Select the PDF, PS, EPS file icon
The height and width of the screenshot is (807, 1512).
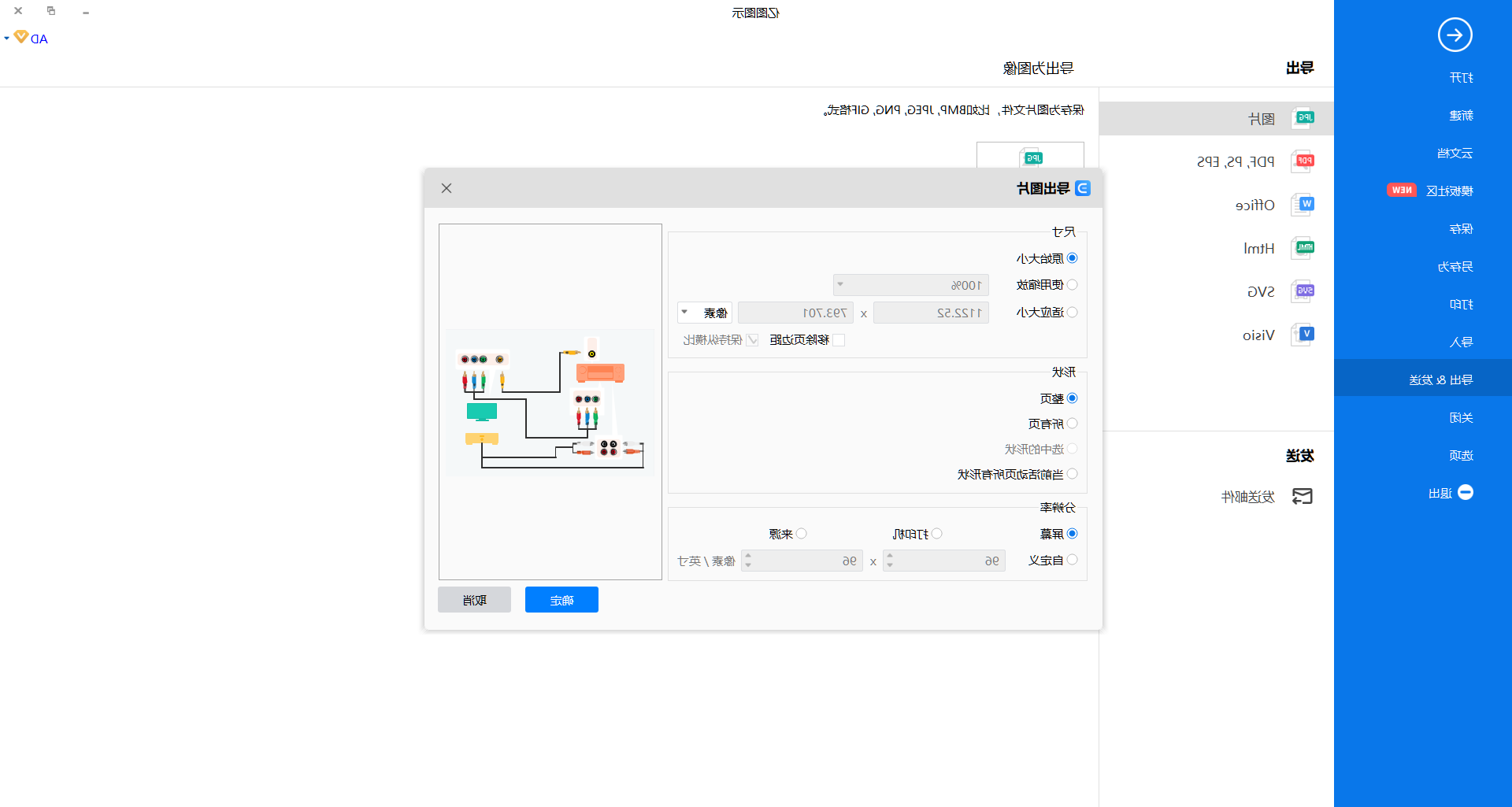point(1303,161)
